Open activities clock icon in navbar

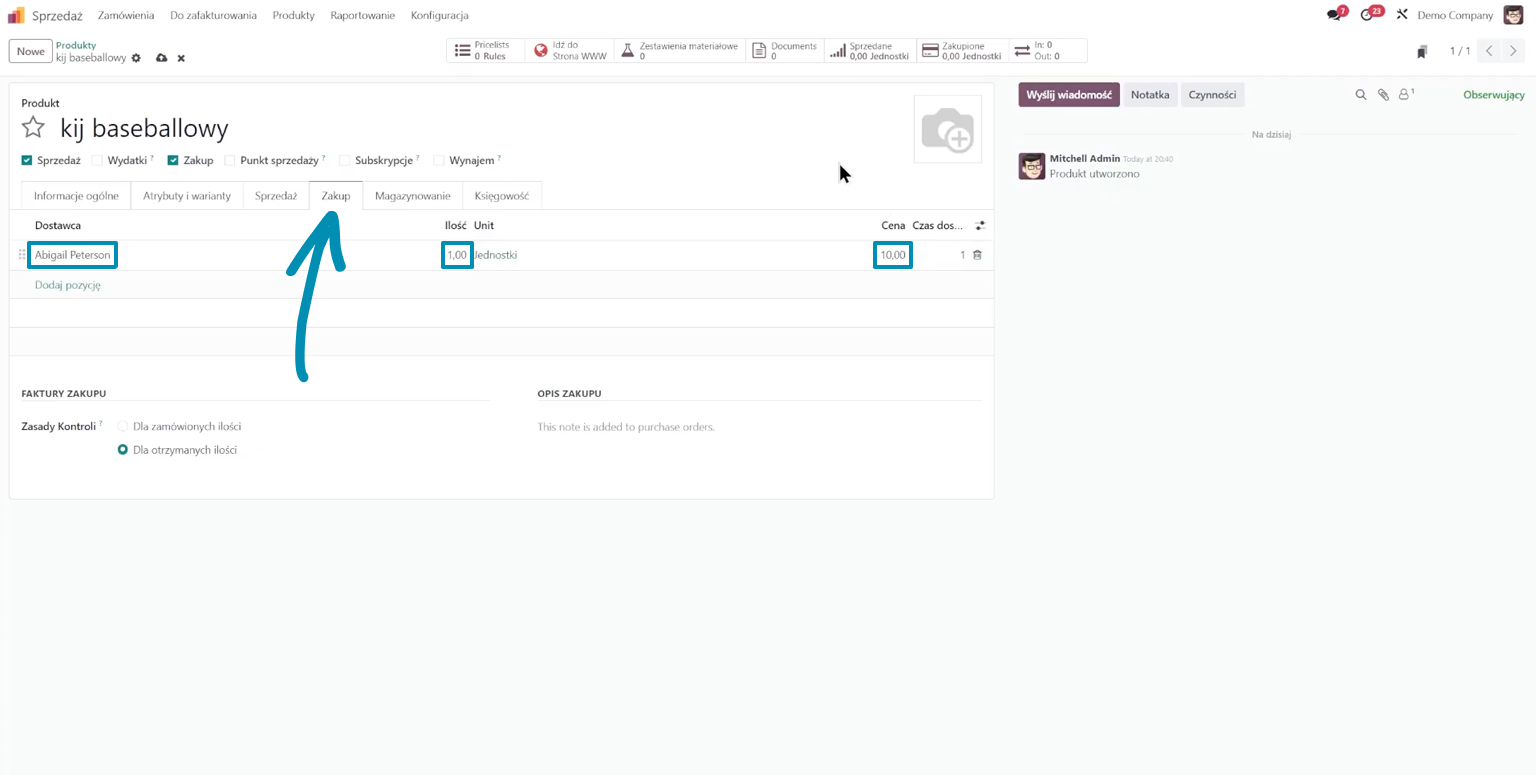pos(1367,15)
